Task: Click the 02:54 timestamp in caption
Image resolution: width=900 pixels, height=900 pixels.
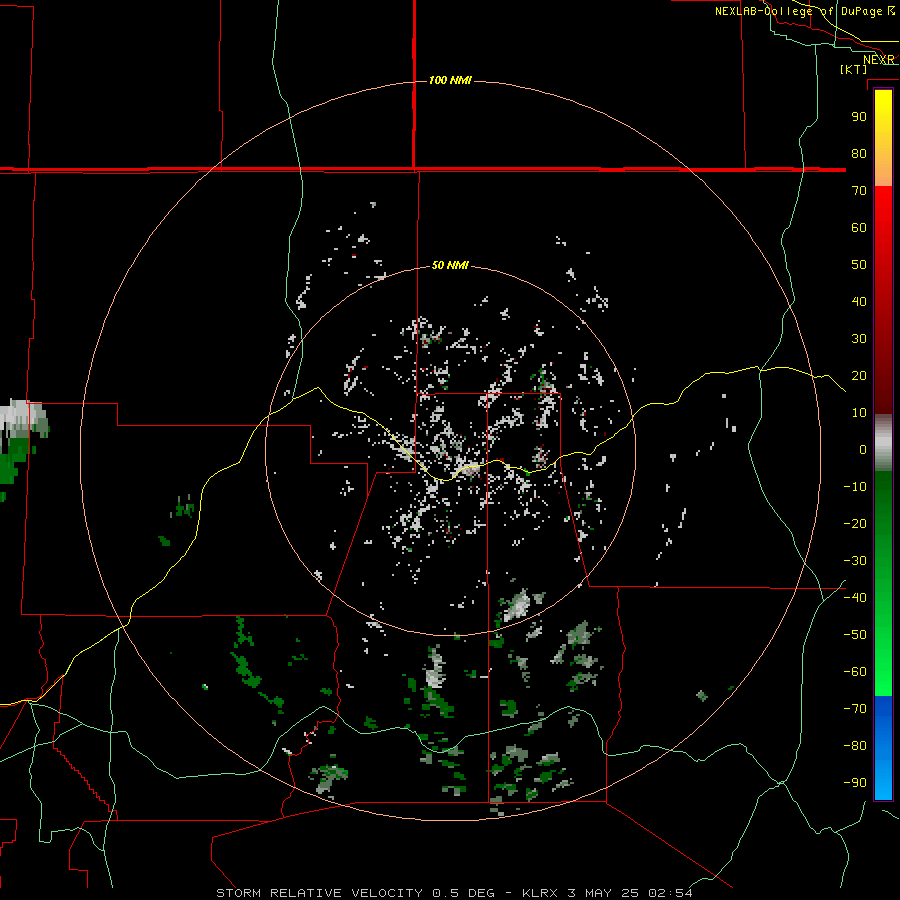Action: pos(670,893)
